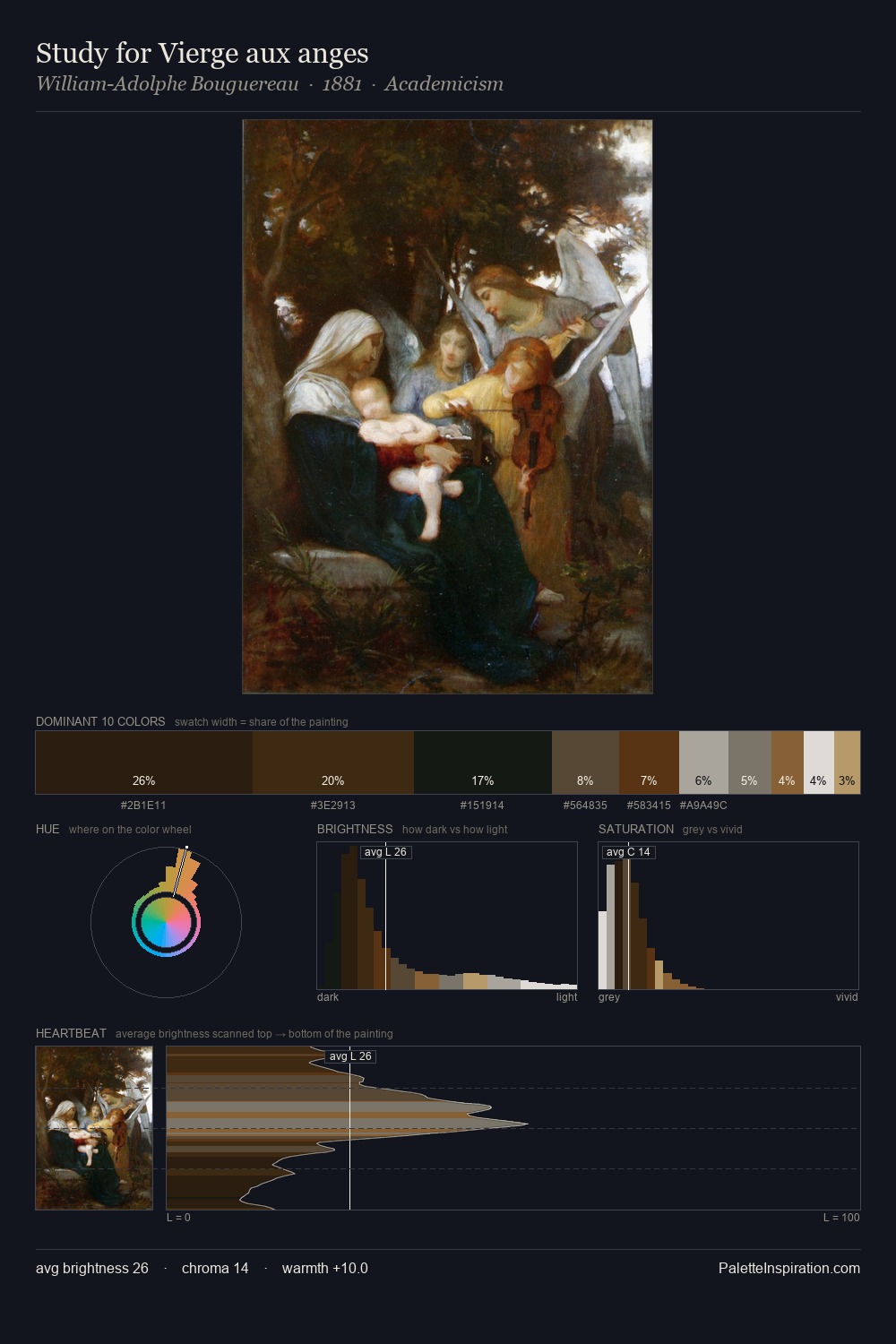Click hex code #3E2913
This screenshot has height=1344, width=896.
333,806
